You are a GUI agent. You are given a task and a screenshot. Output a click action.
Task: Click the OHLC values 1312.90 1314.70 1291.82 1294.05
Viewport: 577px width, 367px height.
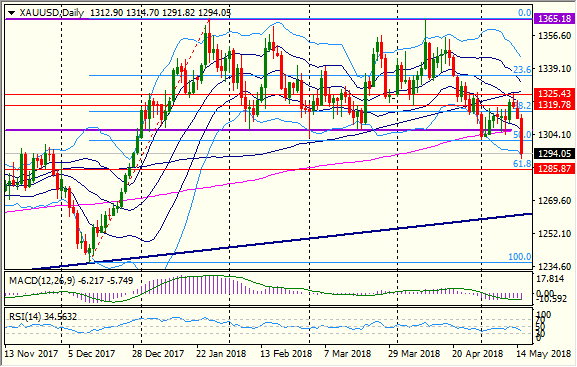point(160,13)
